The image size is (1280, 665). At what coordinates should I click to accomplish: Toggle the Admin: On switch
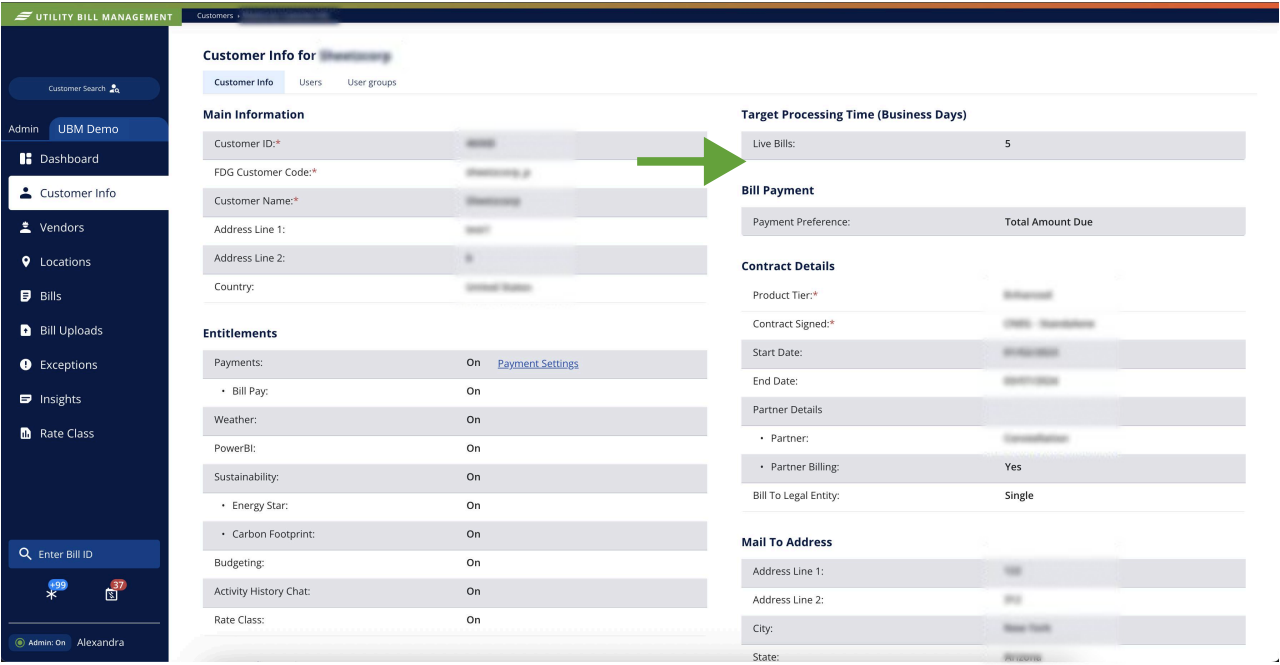(40, 642)
